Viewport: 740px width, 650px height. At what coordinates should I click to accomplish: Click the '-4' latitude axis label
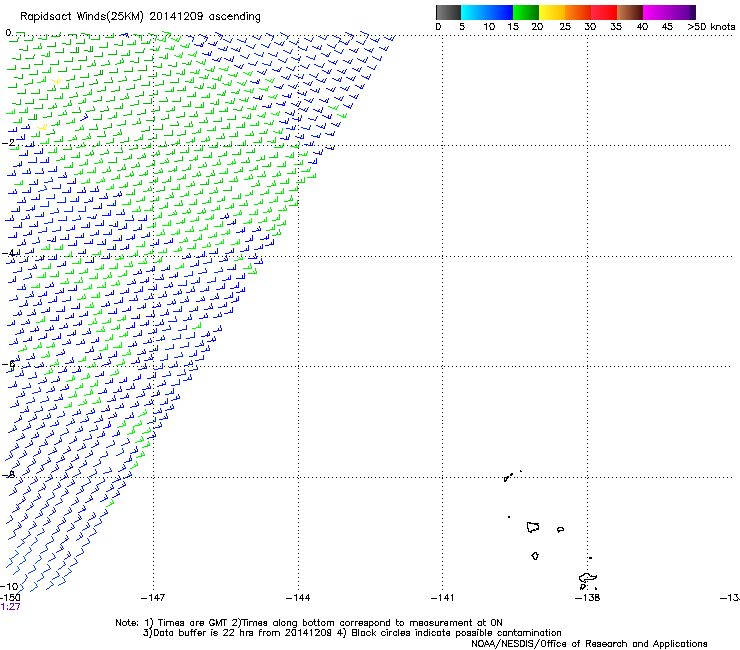click(x=8, y=253)
